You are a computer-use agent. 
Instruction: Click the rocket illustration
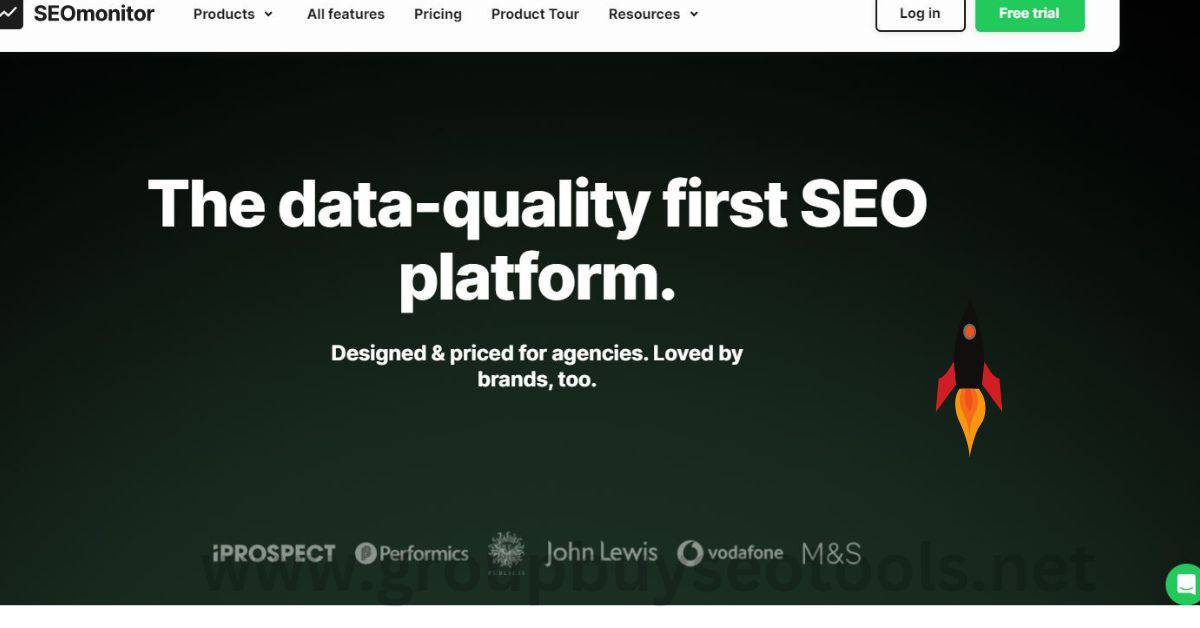(969, 378)
